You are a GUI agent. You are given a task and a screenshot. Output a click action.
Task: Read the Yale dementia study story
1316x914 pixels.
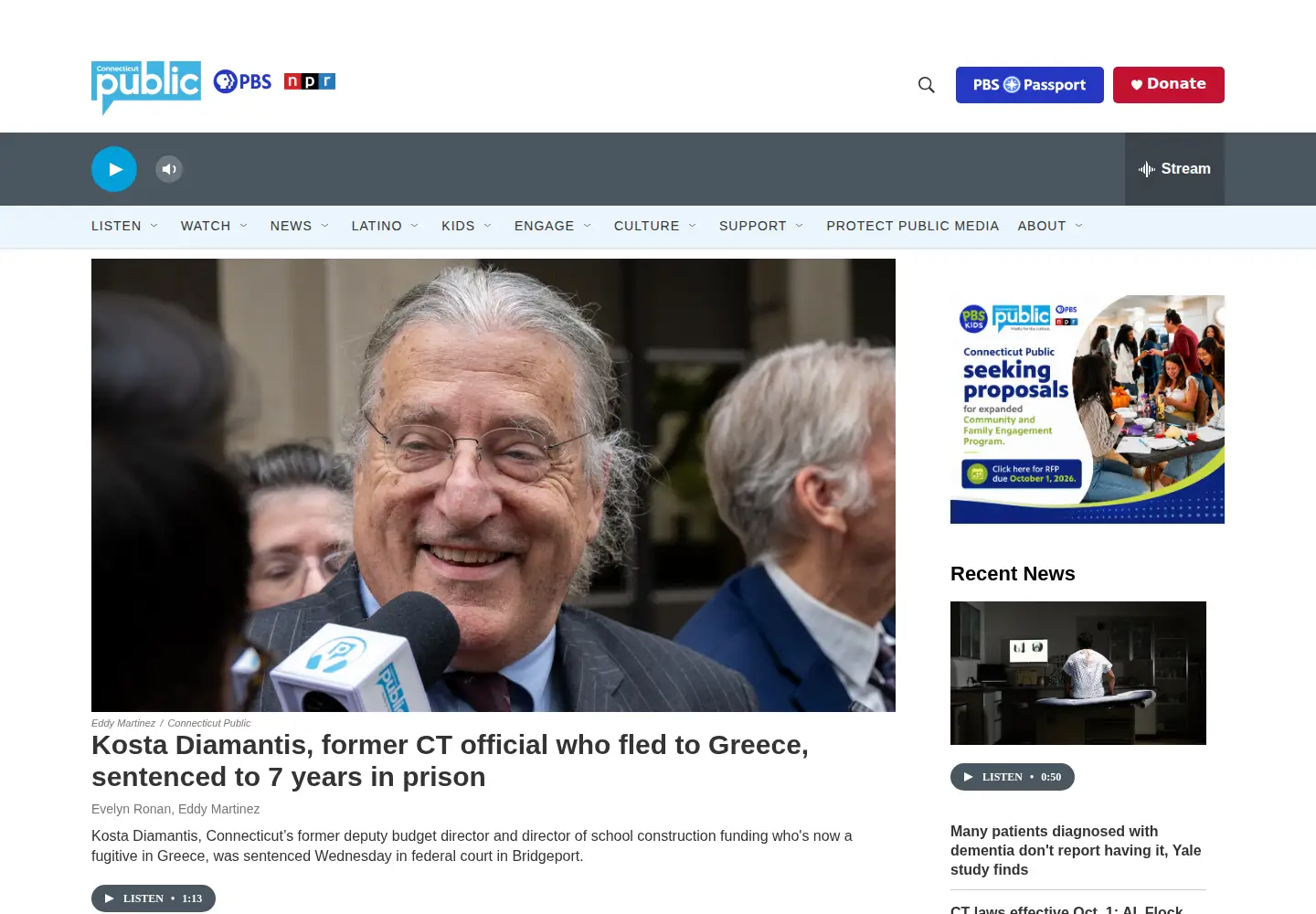1076,850
